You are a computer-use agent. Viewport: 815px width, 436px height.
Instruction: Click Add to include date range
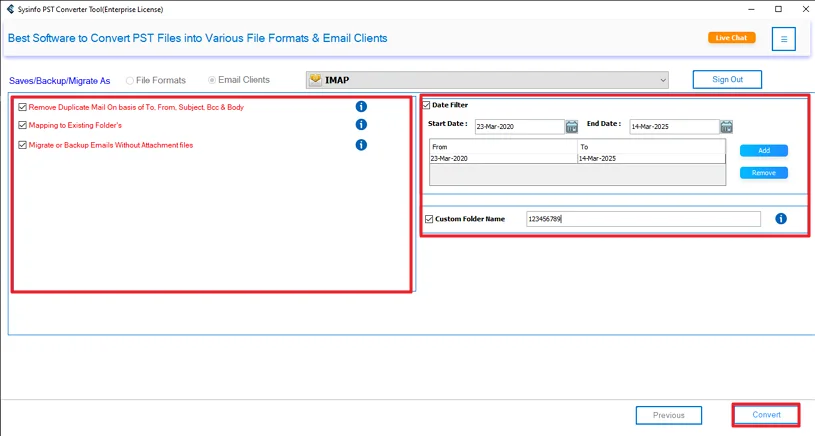[764, 151]
